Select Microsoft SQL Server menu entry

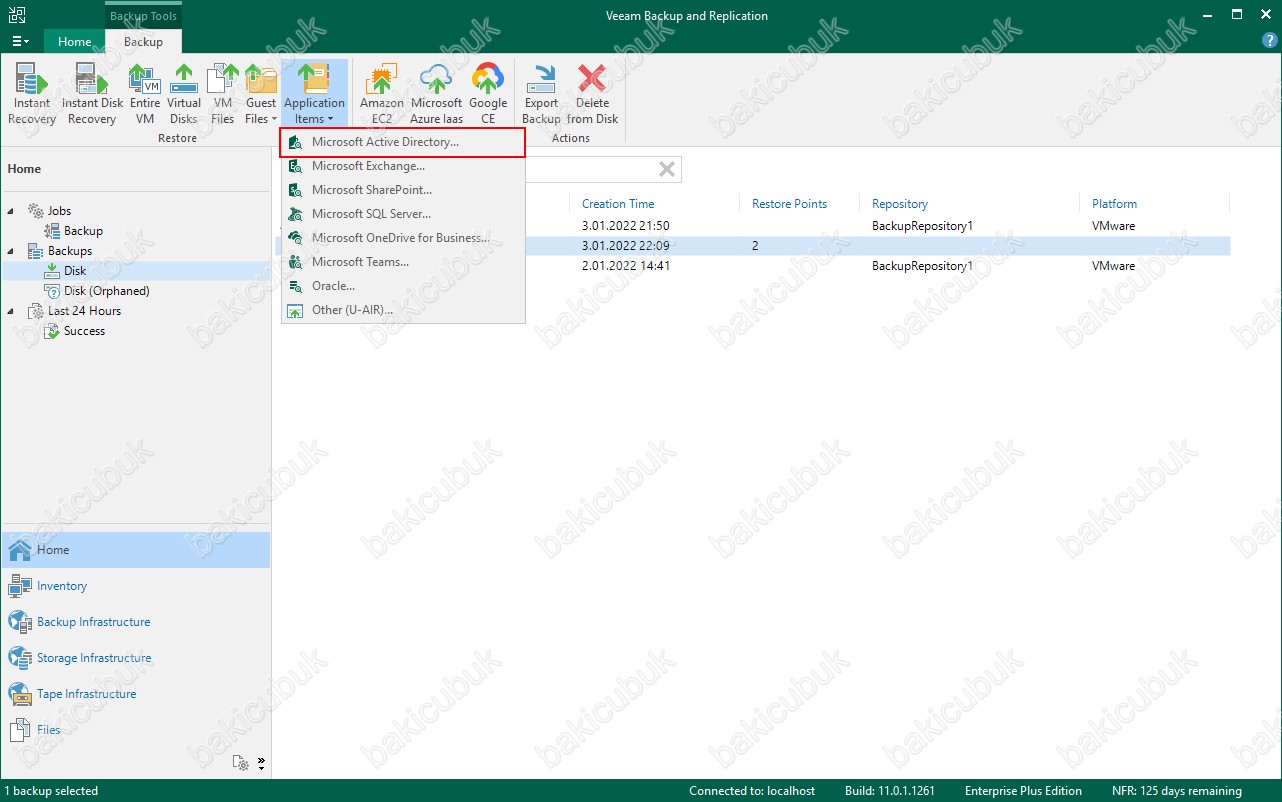(x=402, y=214)
